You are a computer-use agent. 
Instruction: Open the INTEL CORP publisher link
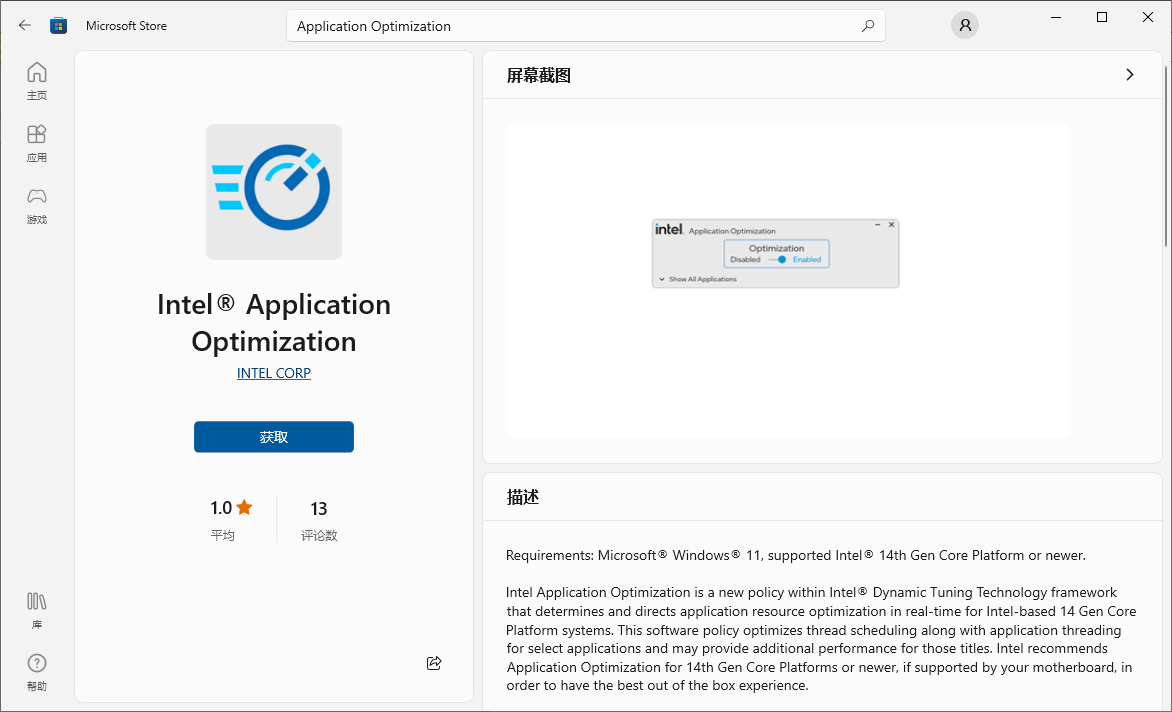[x=273, y=372]
